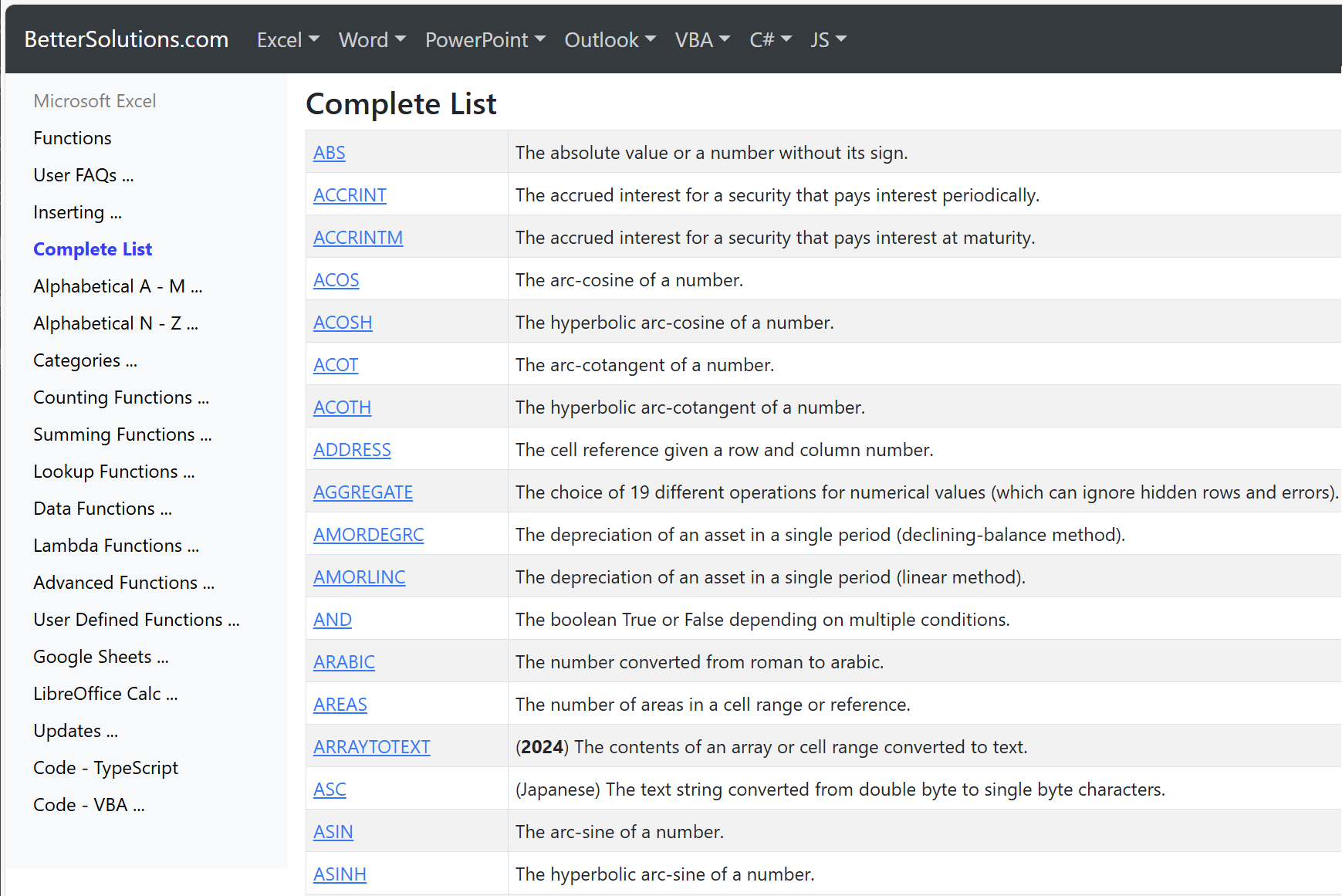This screenshot has width=1342, height=896.
Task: Click text 'The absolute value or a number without its sign.'
Action: coord(712,153)
